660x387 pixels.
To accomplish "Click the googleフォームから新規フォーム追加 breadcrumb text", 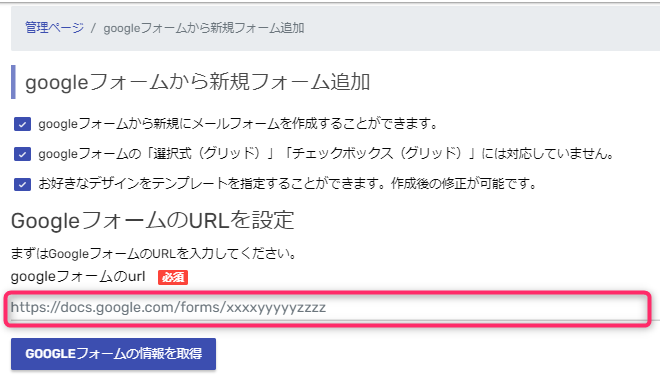I will tap(204, 28).
